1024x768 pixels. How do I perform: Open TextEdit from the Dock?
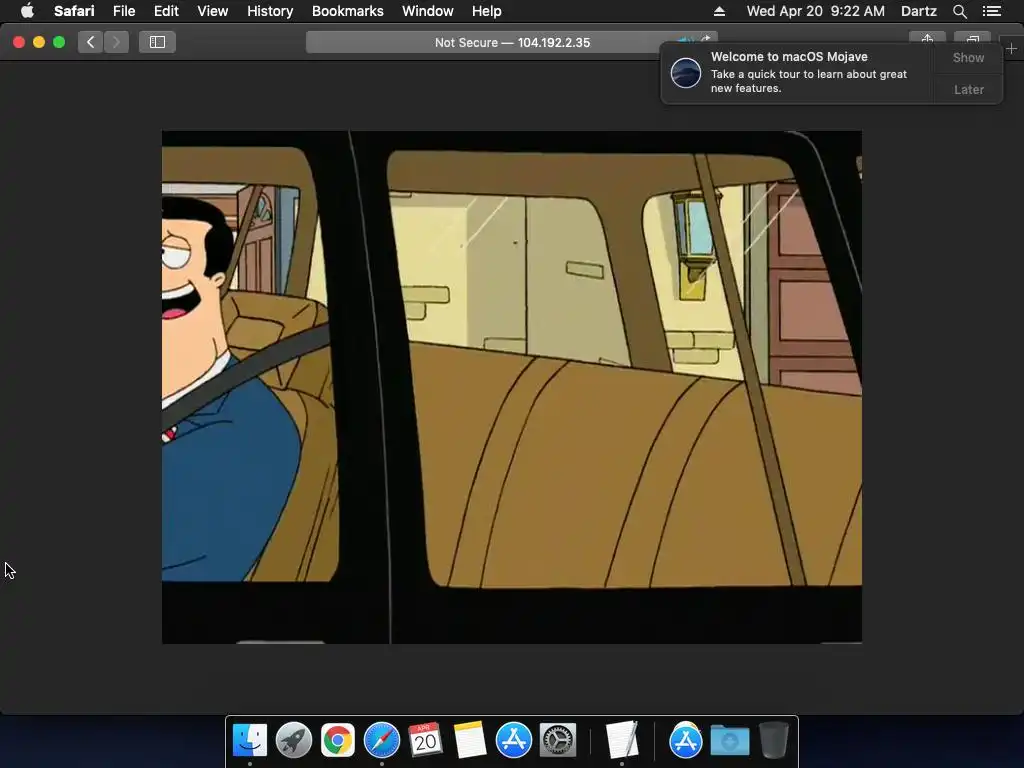click(621, 741)
